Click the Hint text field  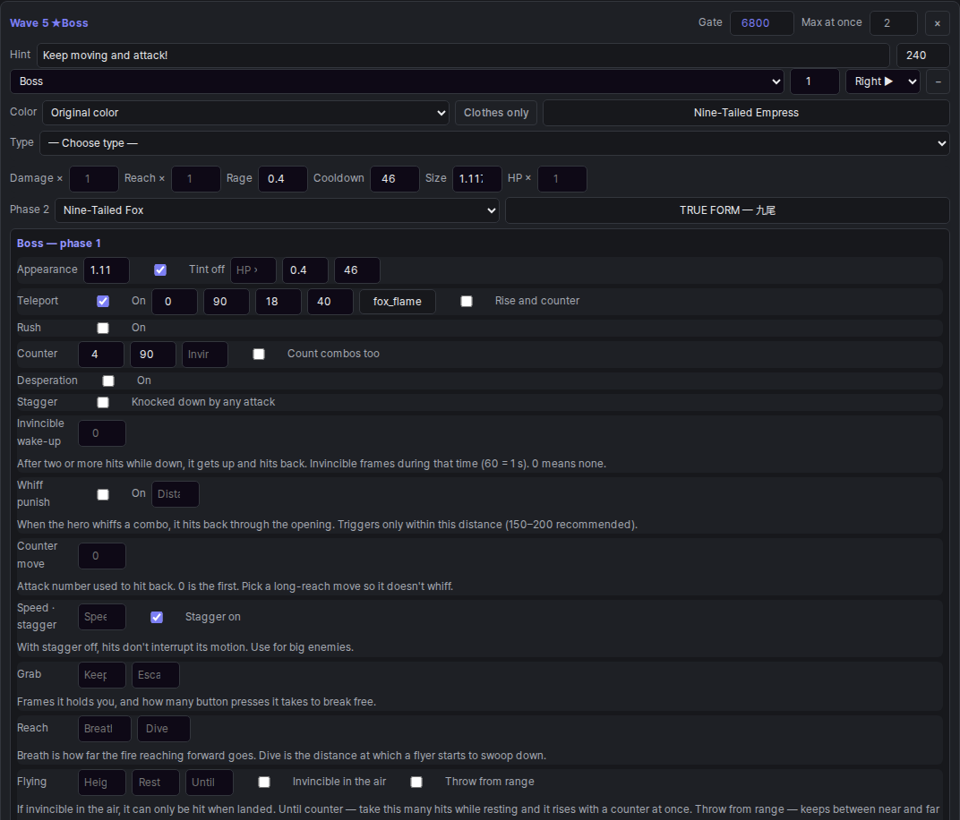point(463,55)
